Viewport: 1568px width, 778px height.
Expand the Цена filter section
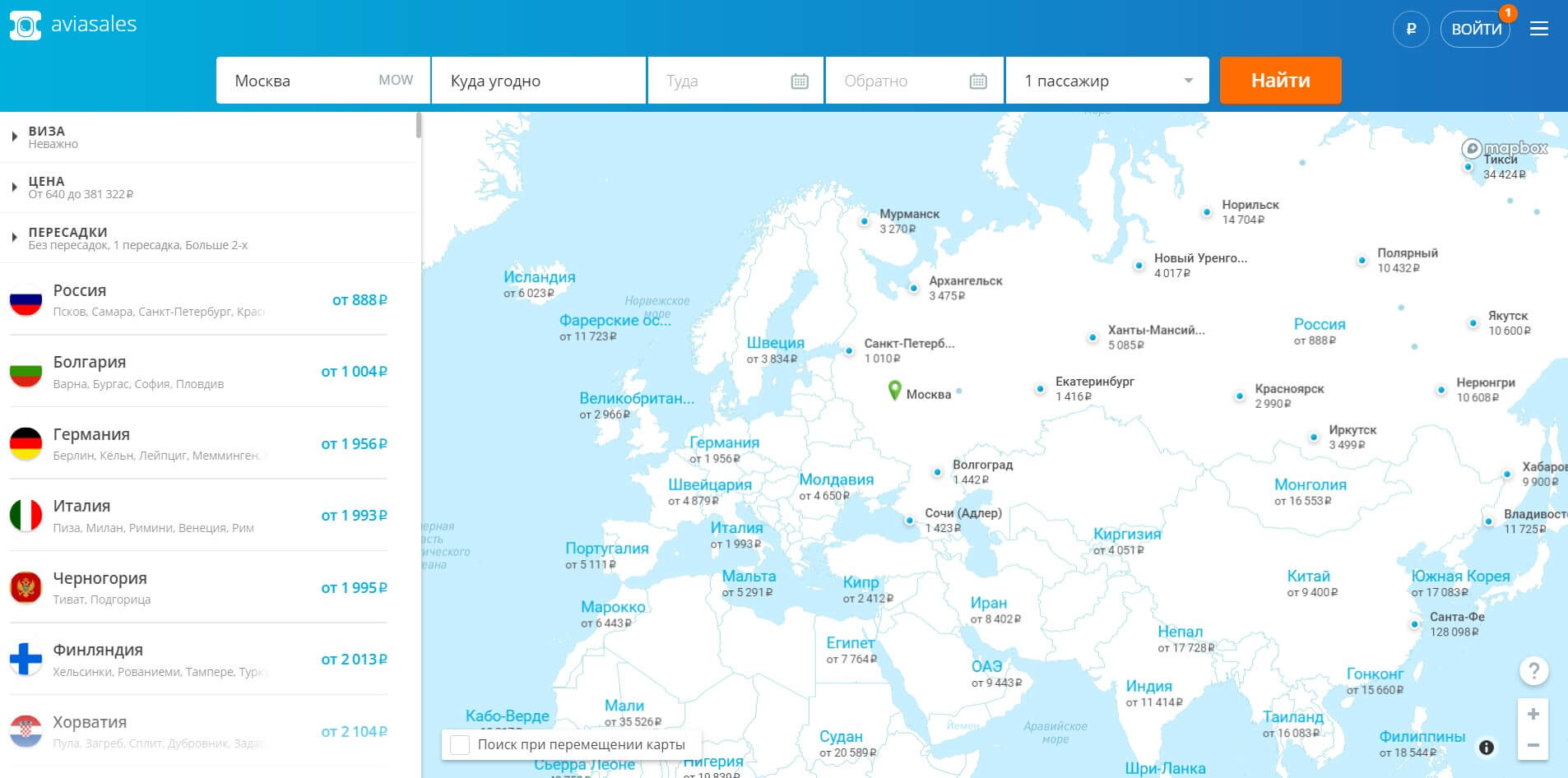point(15,188)
